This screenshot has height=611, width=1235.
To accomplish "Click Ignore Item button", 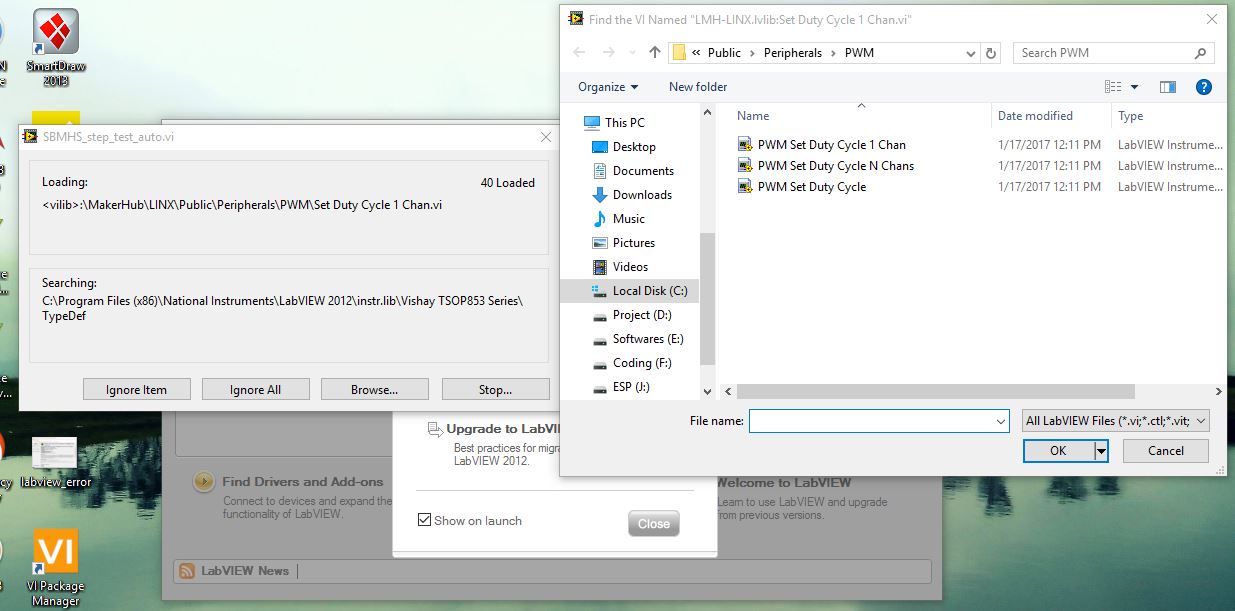I will click(136, 390).
